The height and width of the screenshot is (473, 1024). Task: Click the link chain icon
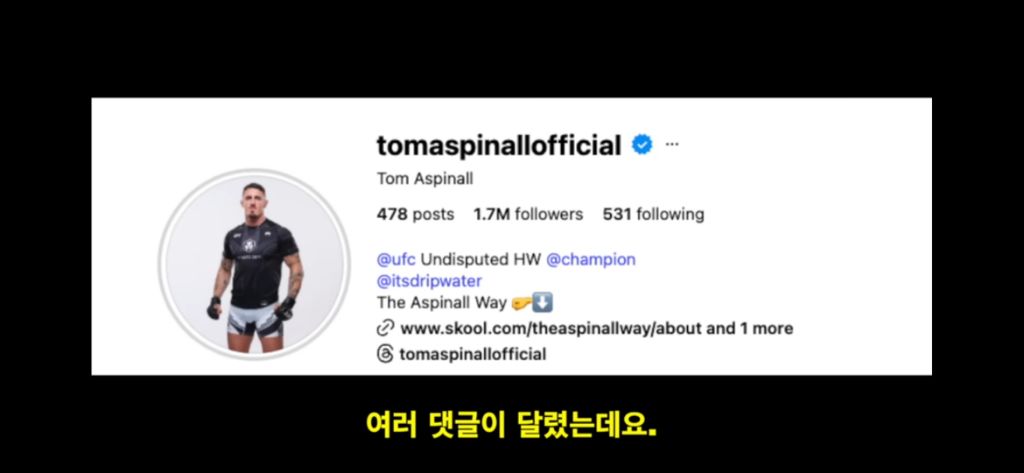(x=385, y=328)
